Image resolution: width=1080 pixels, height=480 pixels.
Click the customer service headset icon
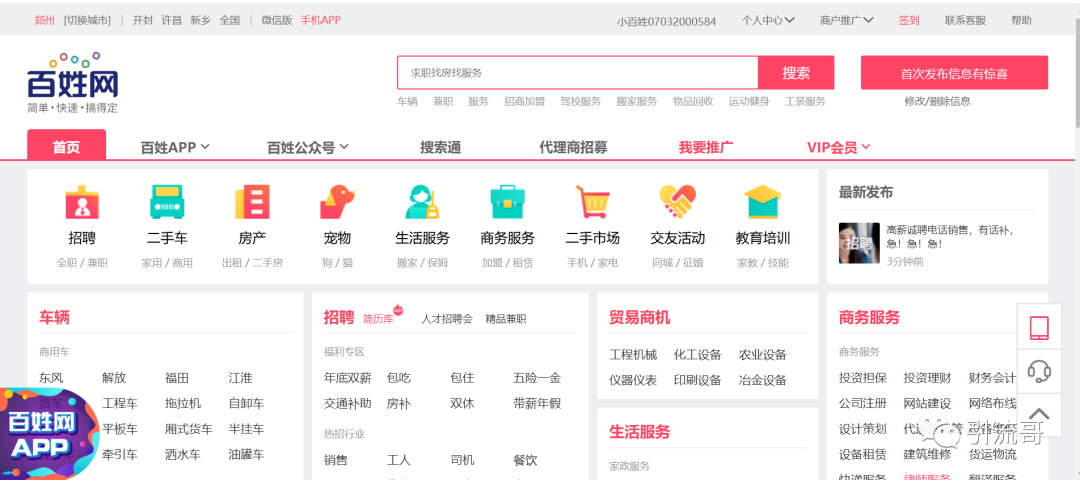(x=1039, y=371)
